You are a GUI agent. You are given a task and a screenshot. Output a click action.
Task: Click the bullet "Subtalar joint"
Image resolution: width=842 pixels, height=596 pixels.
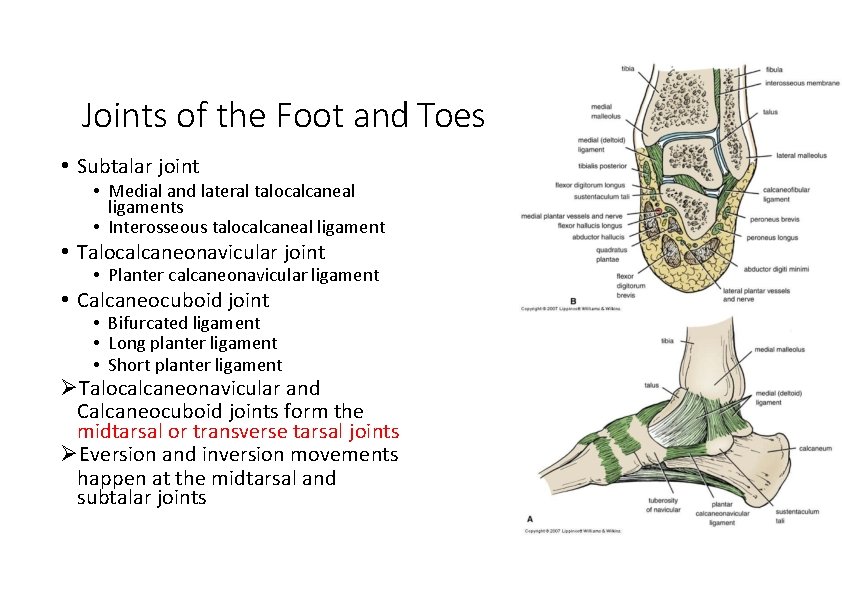[137, 166]
